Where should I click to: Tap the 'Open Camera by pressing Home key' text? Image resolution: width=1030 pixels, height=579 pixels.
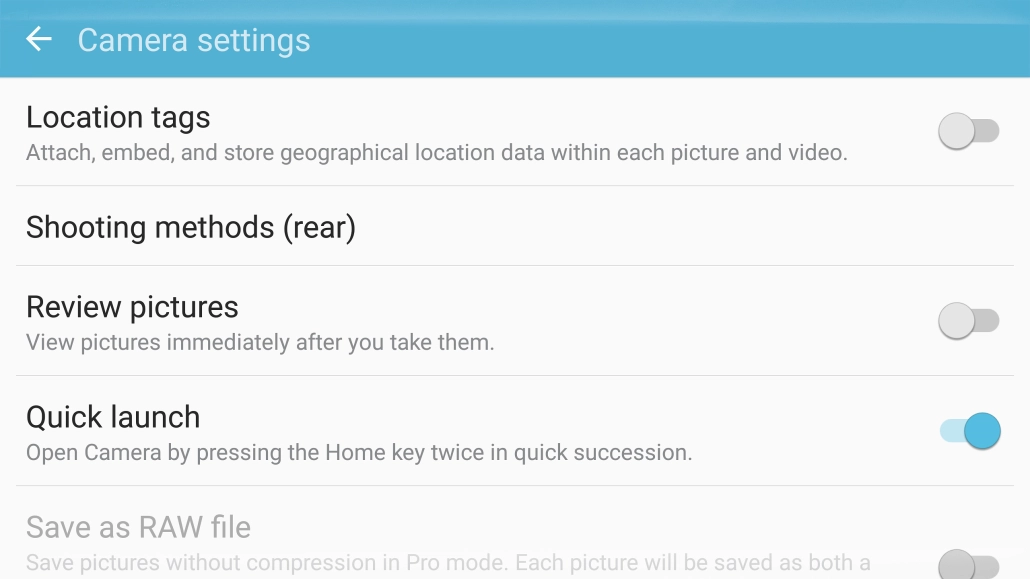359,453
